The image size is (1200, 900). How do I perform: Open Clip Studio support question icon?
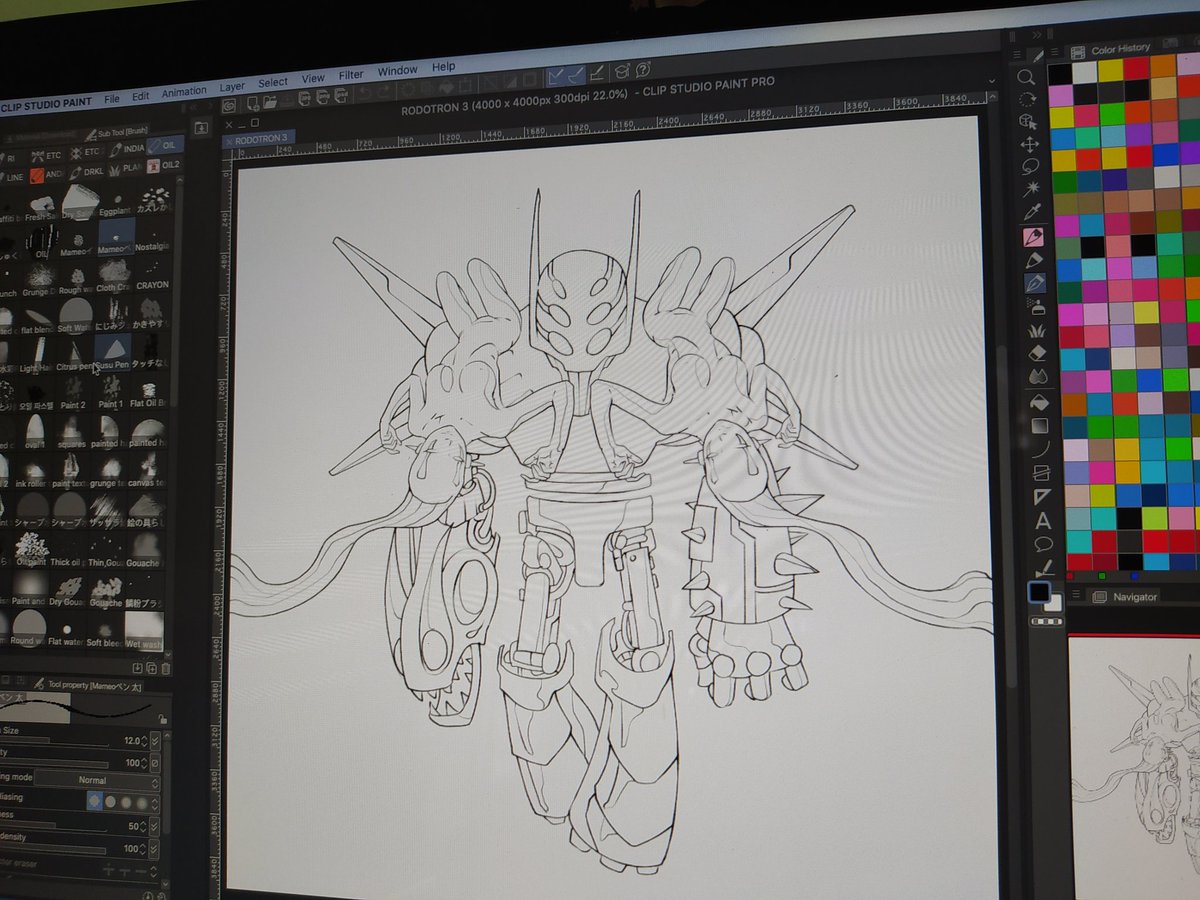point(644,69)
